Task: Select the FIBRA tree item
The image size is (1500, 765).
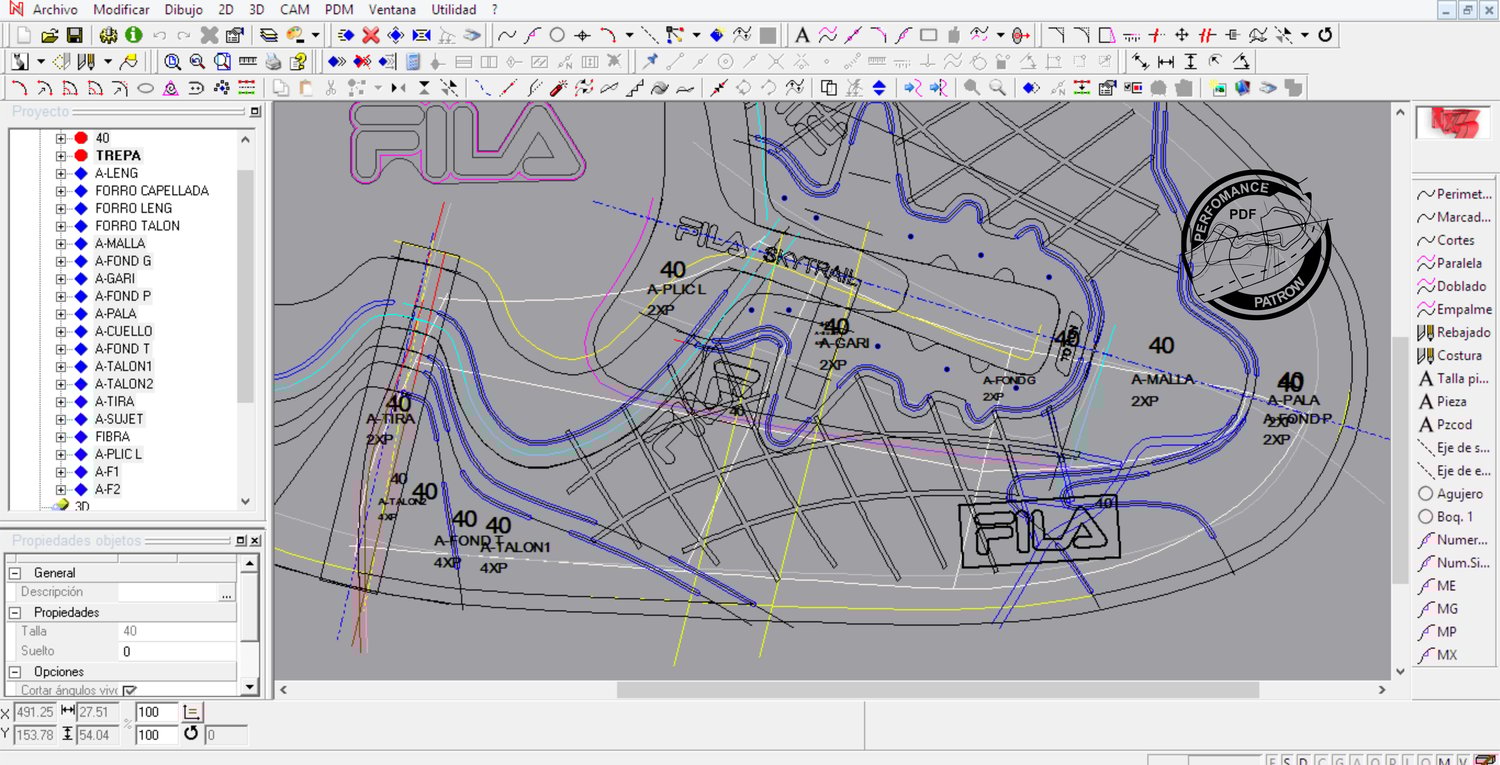Action: tap(113, 437)
